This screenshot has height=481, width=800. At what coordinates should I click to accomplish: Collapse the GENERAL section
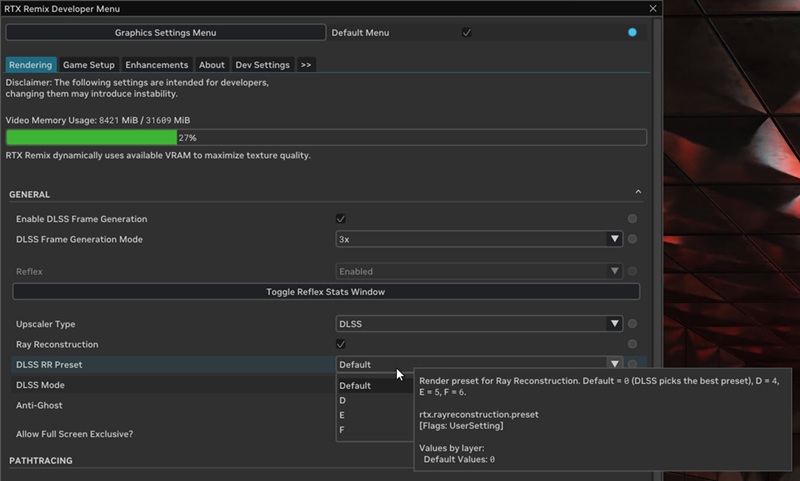tap(638, 192)
